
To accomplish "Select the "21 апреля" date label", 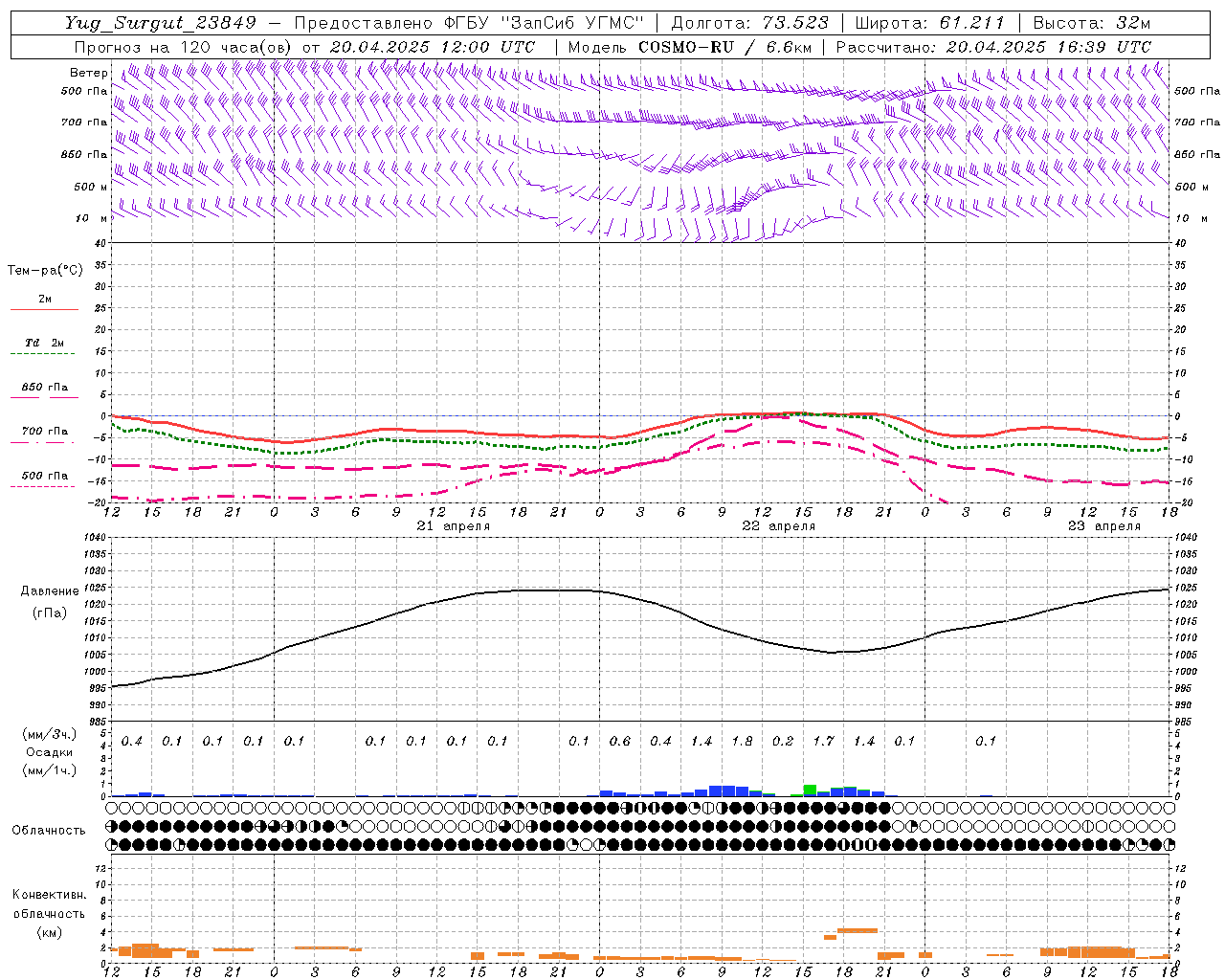I will pyautogui.click(x=454, y=526).
